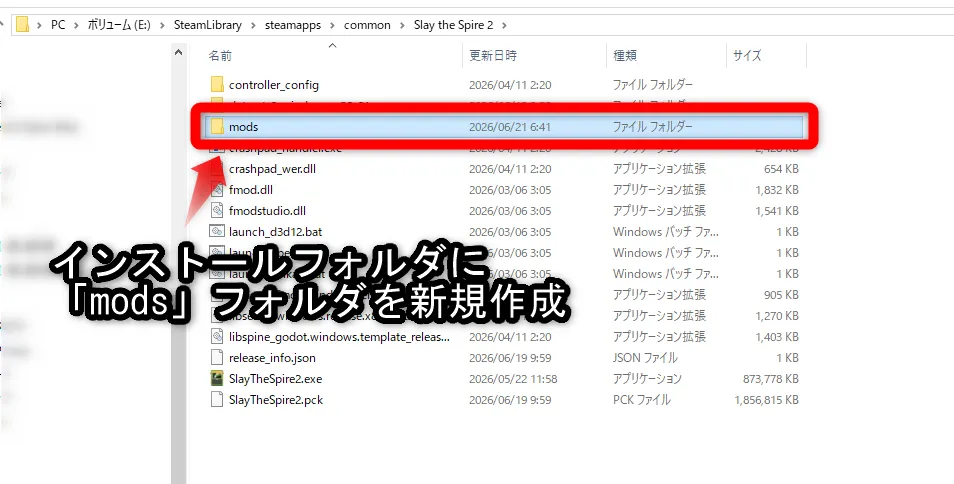The image size is (954, 484).
Task: Go to SteamLibrary breadcrumb
Action: (x=207, y=25)
